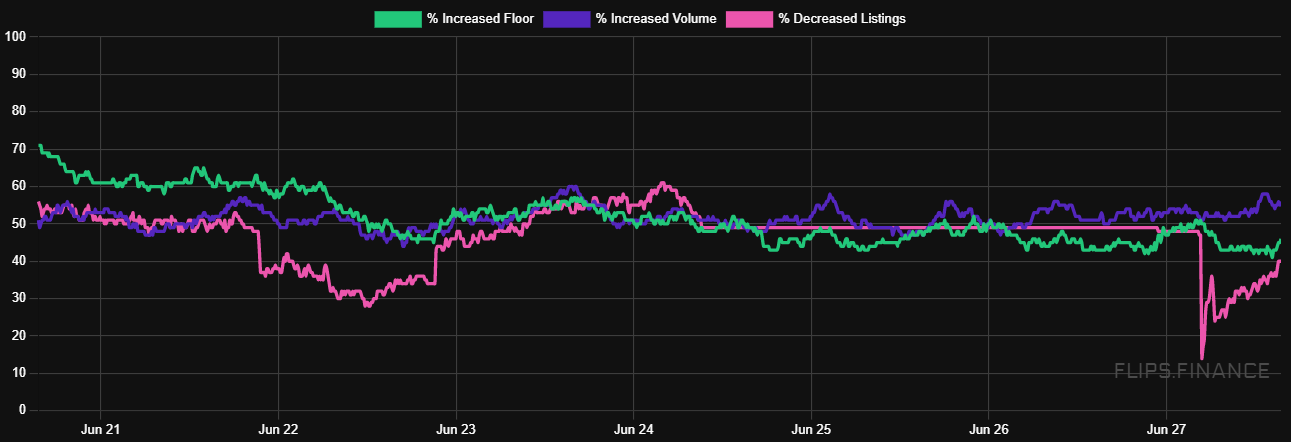Click the Jun 21 x-axis date label
This screenshot has width=1291, height=442.
100,429
